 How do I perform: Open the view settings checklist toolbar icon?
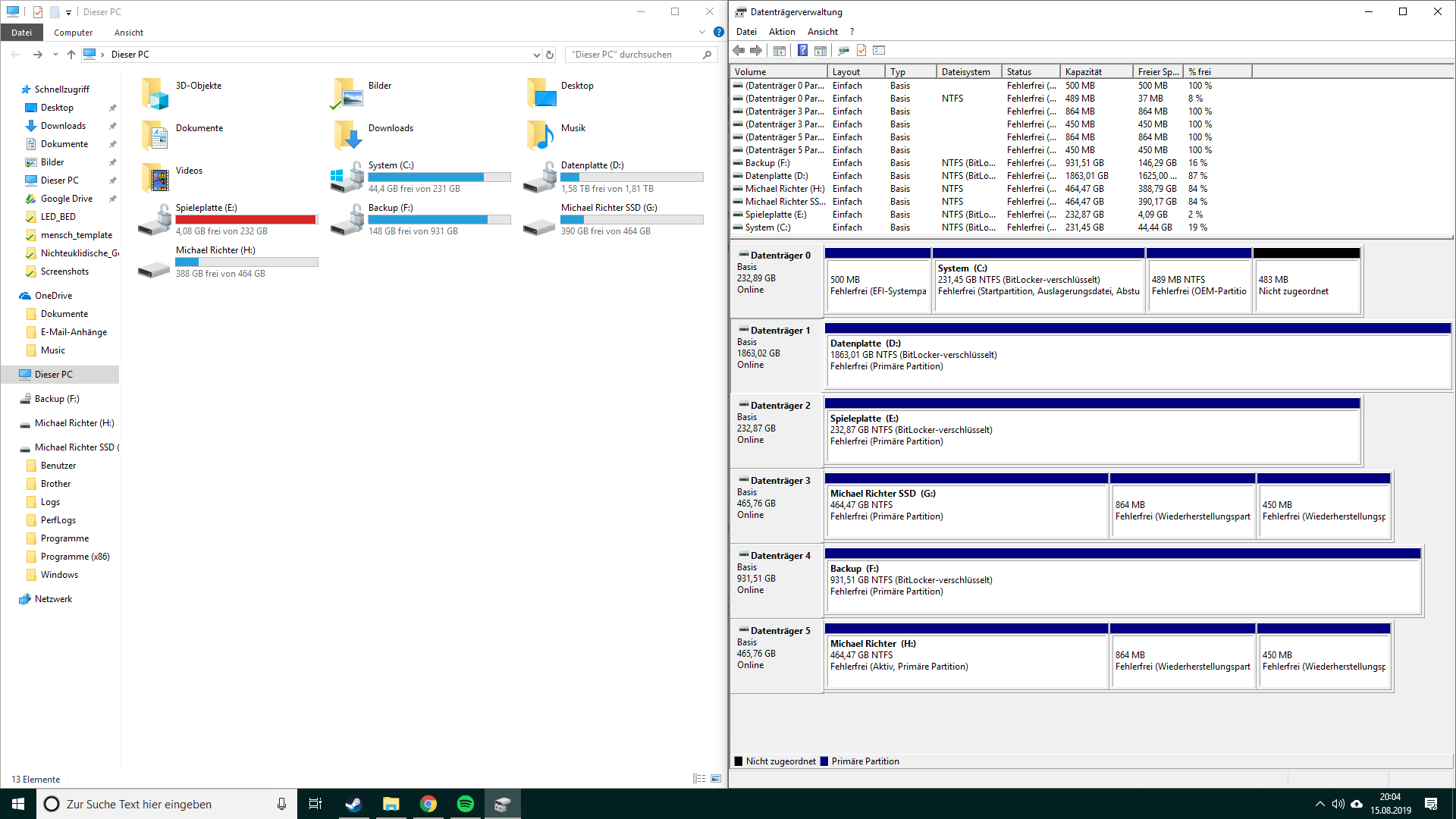coord(880,51)
